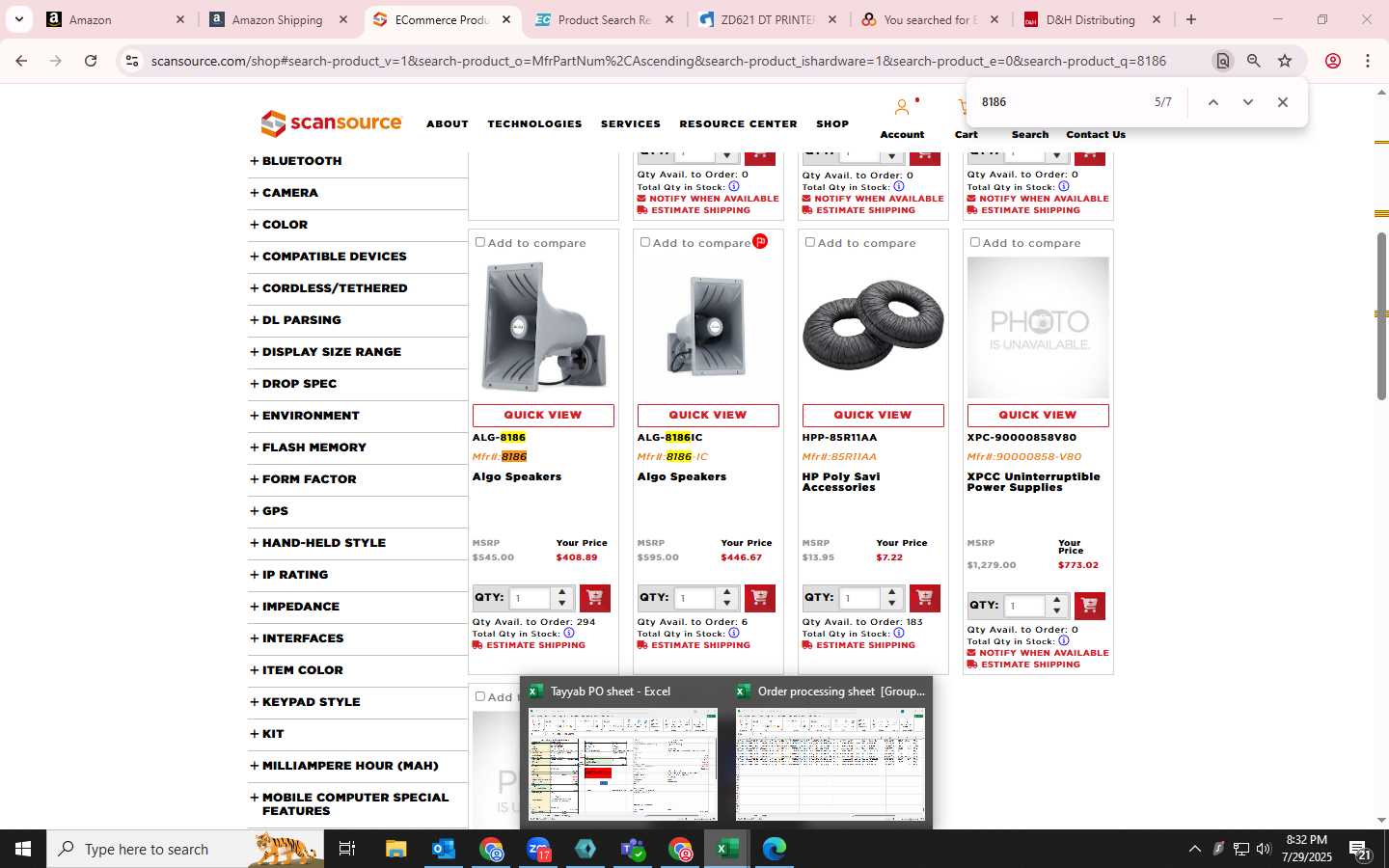This screenshot has height=868, width=1389.
Task: Switch to the ZD621 DT PRINTER tab
Action: pos(767,19)
